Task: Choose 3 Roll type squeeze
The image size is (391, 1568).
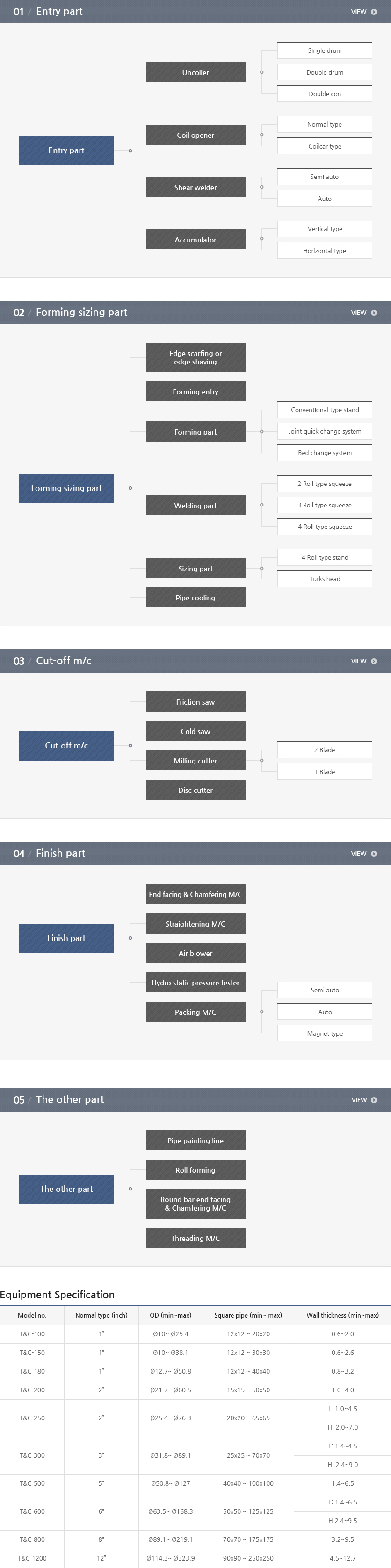Action: pyautogui.click(x=325, y=505)
